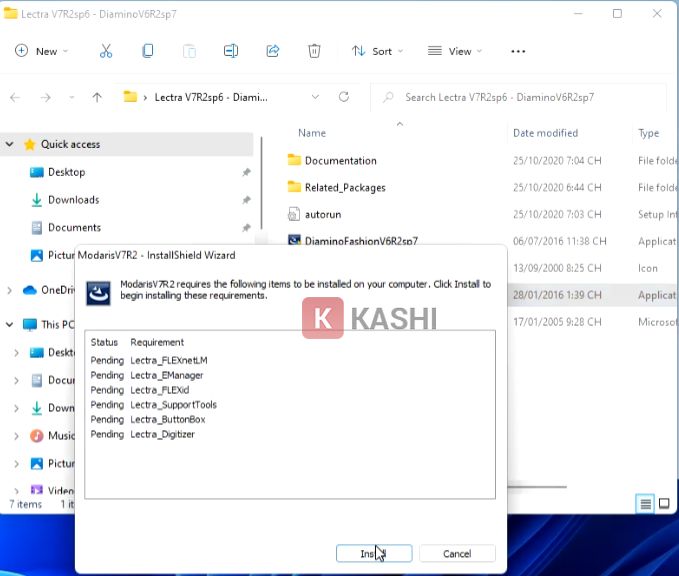Collapse the Quick access tree section
The height and width of the screenshot is (576, 679).
coord(10,144)
